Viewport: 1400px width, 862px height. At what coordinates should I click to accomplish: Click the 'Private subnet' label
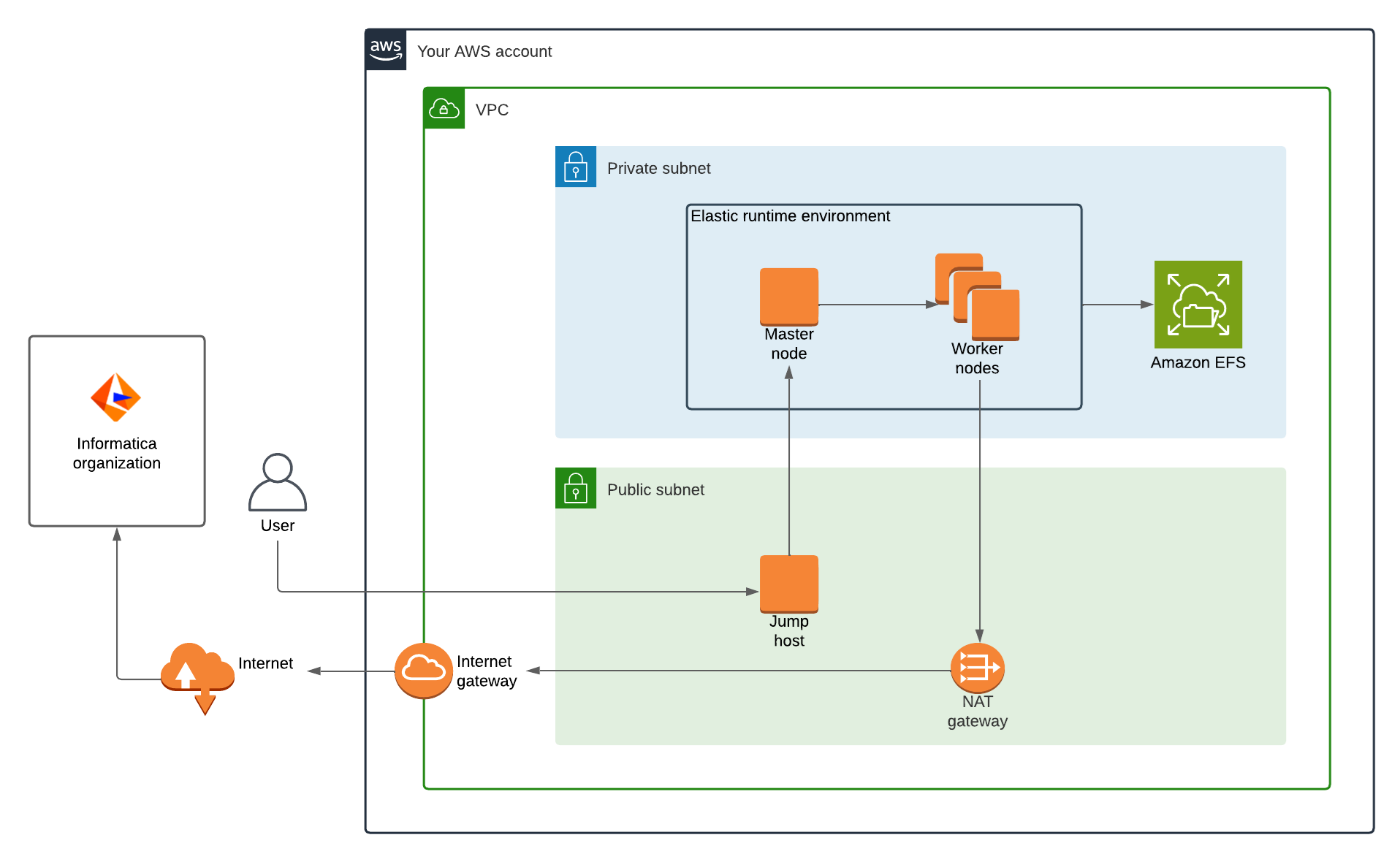pyautogui.click(x=658, y=168)
